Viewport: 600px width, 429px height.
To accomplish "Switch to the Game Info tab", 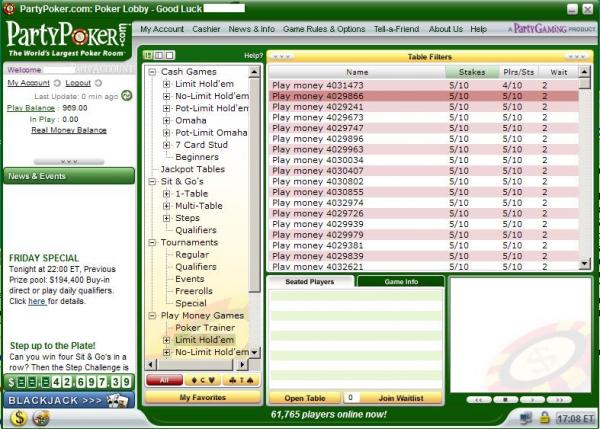I will click(x=401, y=282).
